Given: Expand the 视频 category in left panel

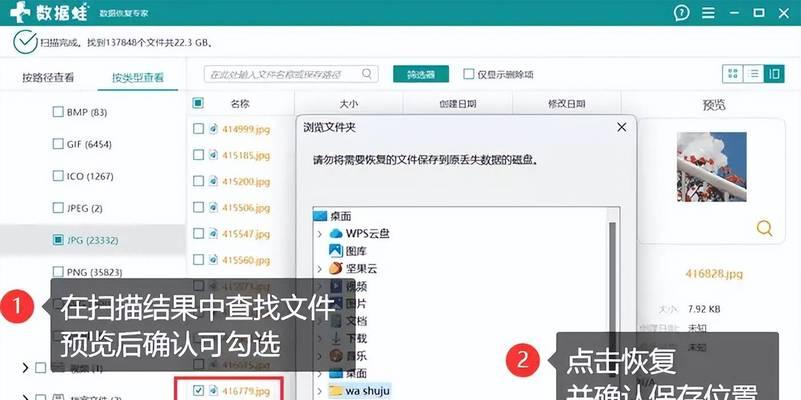Looking at the screenshot, I should (25, 367).
